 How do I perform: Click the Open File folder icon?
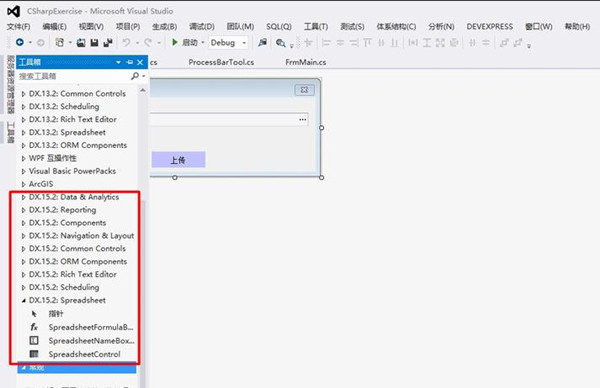point(81,43)
